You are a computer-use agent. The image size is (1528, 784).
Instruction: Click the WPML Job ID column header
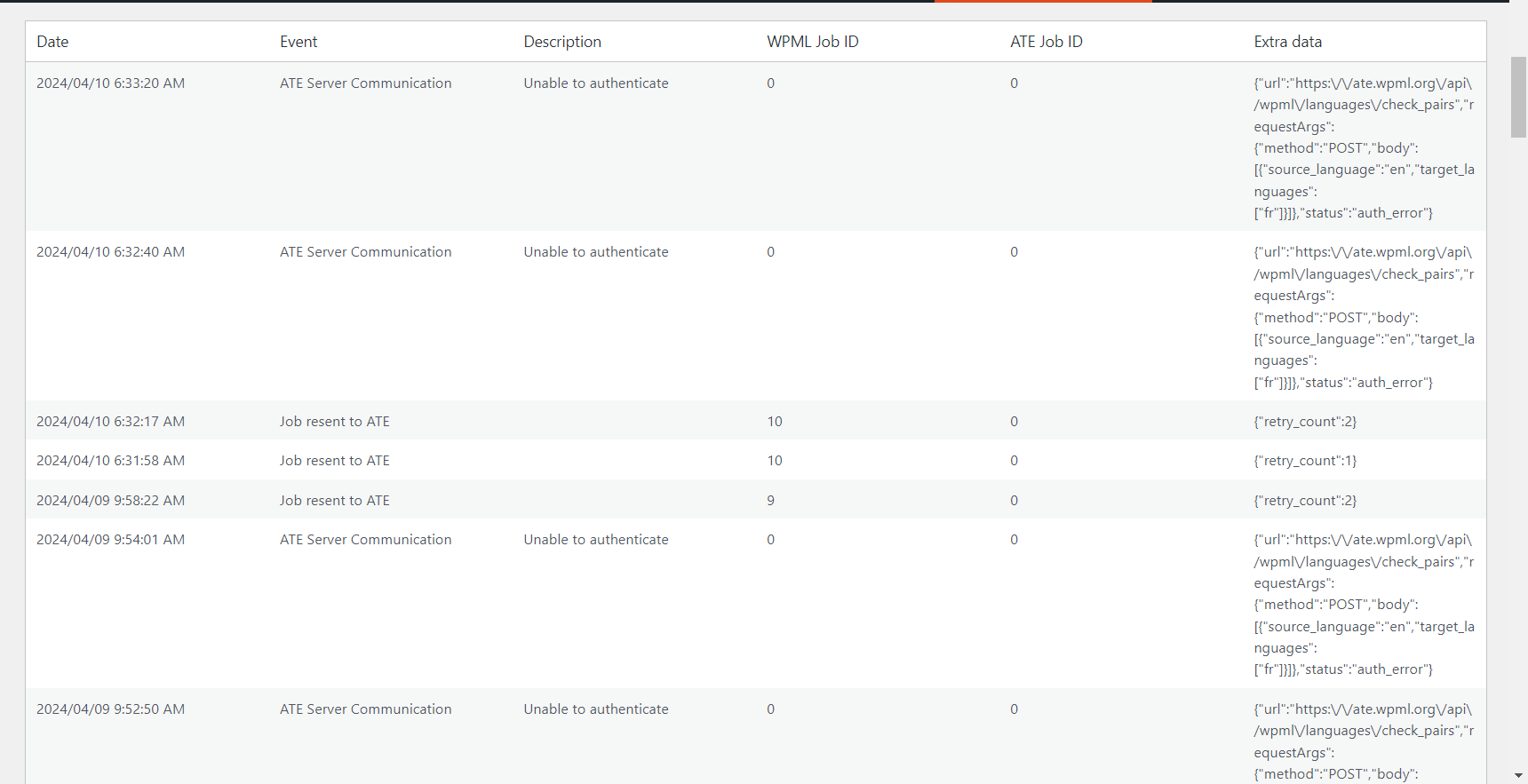click(813, 42)
